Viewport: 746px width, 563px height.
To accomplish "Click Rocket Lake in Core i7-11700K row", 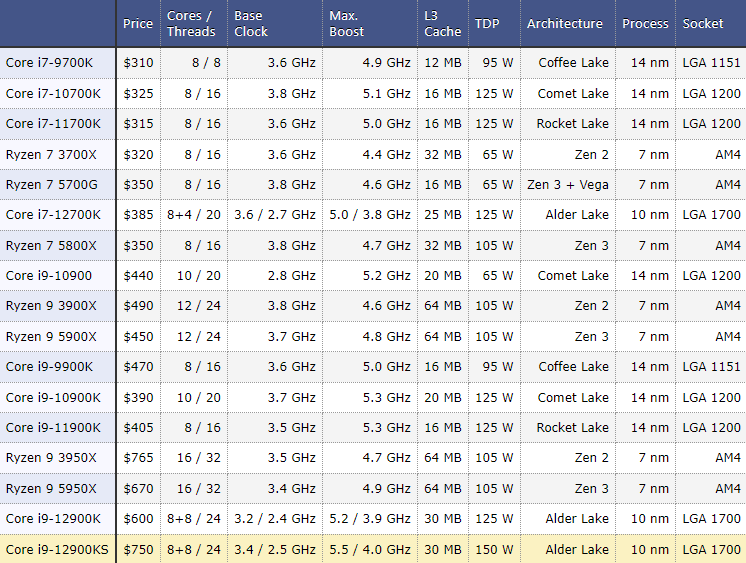I will point(573,124).
